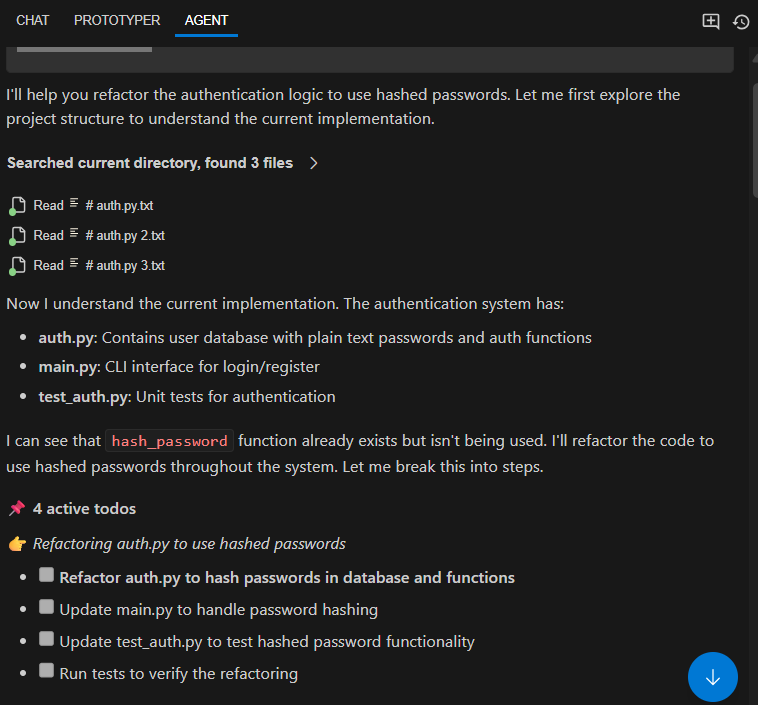
Task: Click the file icon beside auth.py 3.txt
Action: pos(17,266)
